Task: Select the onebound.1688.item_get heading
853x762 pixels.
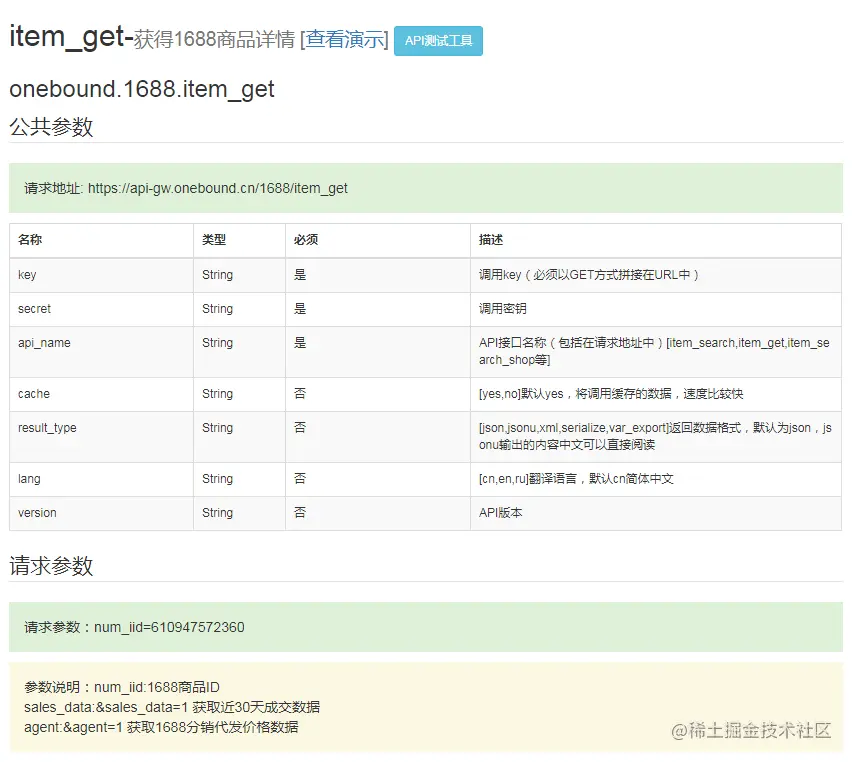Action: (x=141, y=89)
